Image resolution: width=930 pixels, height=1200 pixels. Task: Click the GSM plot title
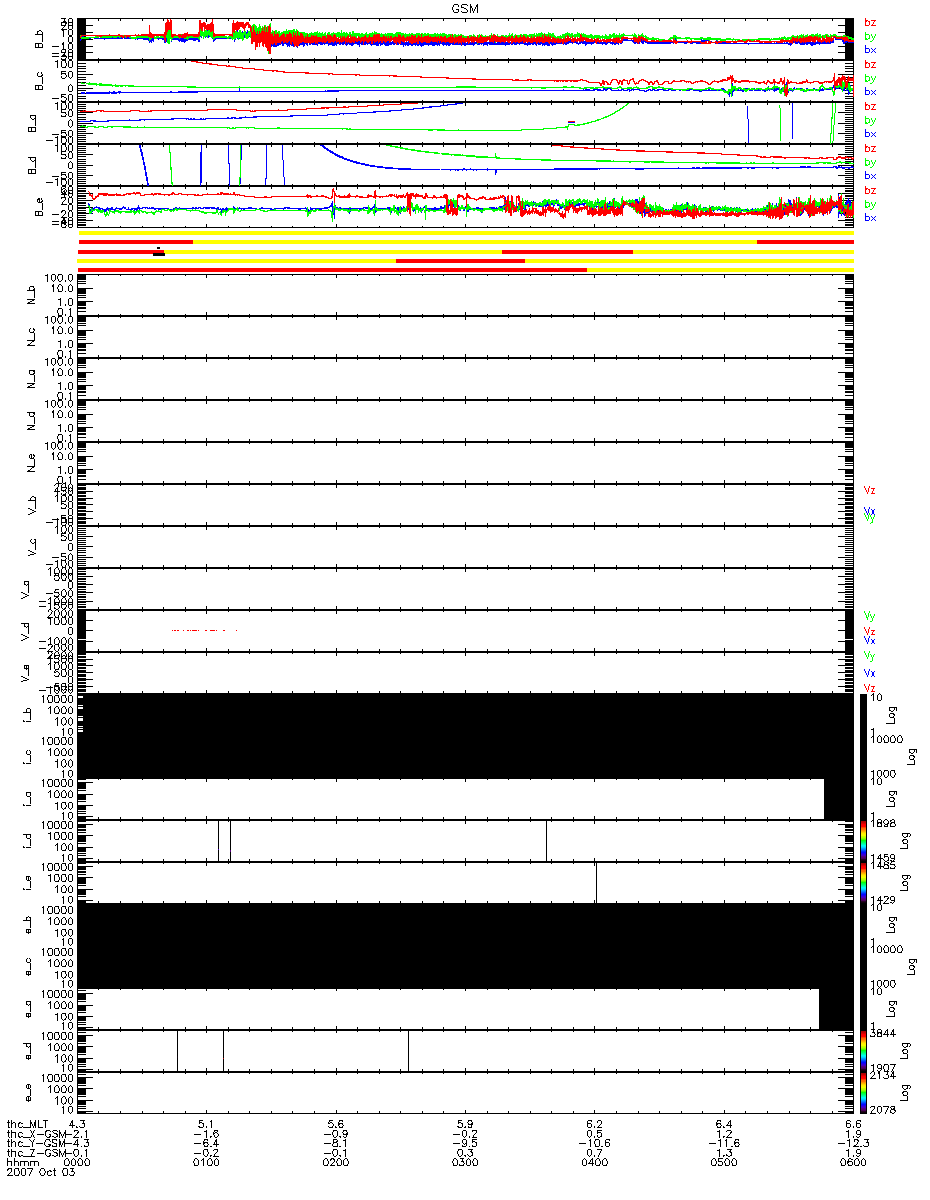(x=465, y=8)
